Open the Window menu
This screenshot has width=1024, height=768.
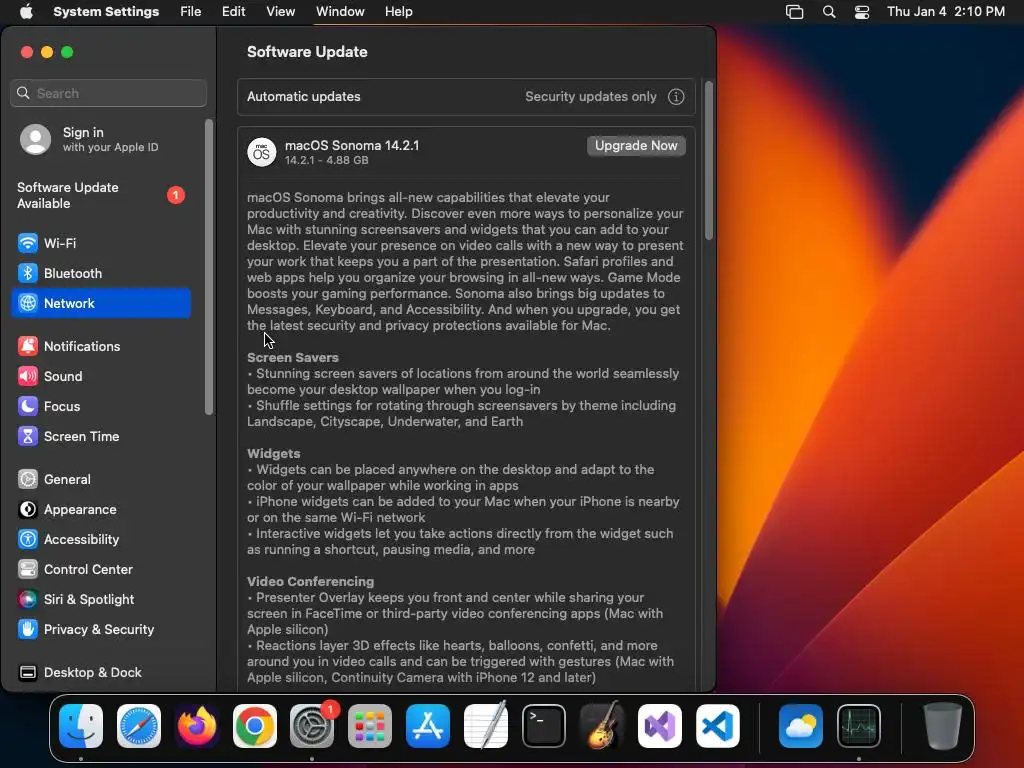click(x=340, y=12)
